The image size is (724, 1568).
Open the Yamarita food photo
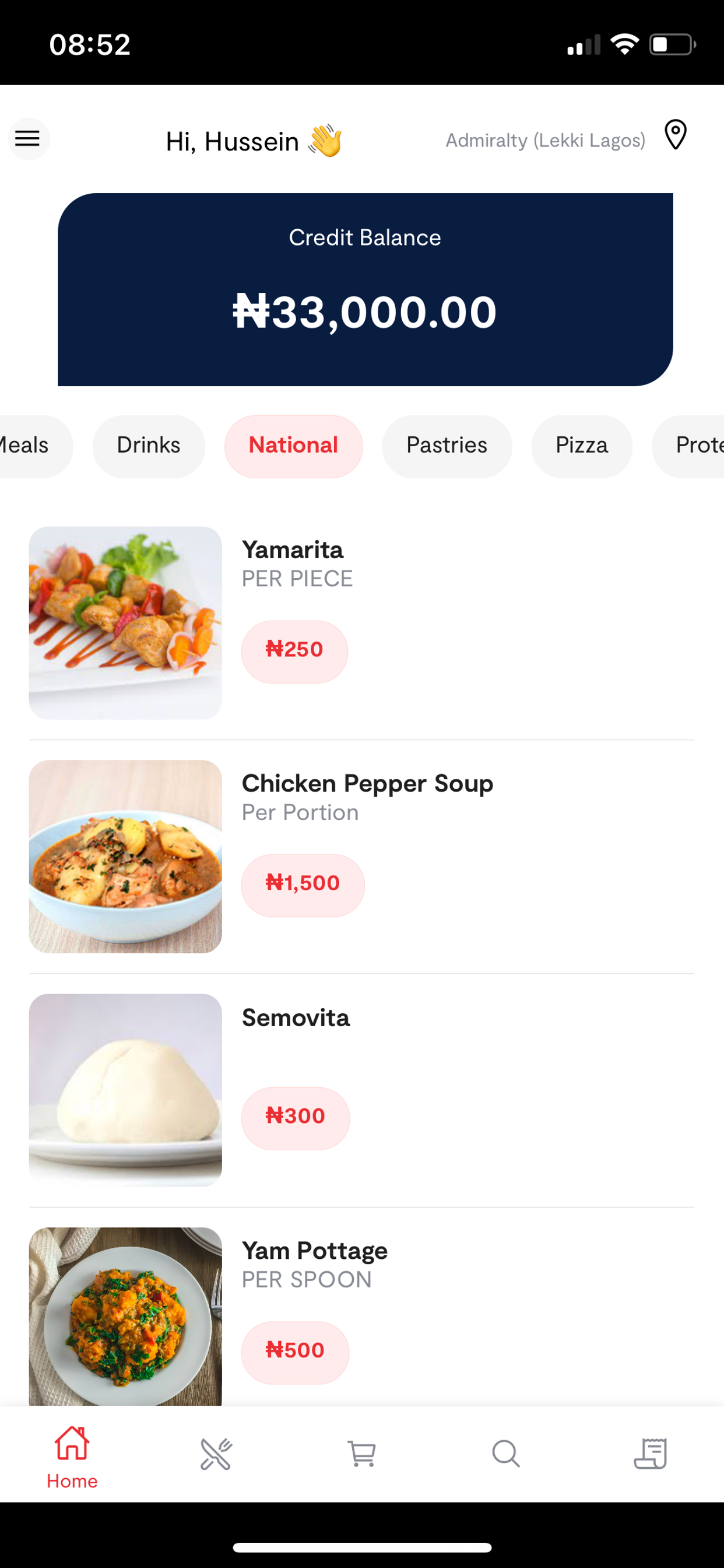125,622
